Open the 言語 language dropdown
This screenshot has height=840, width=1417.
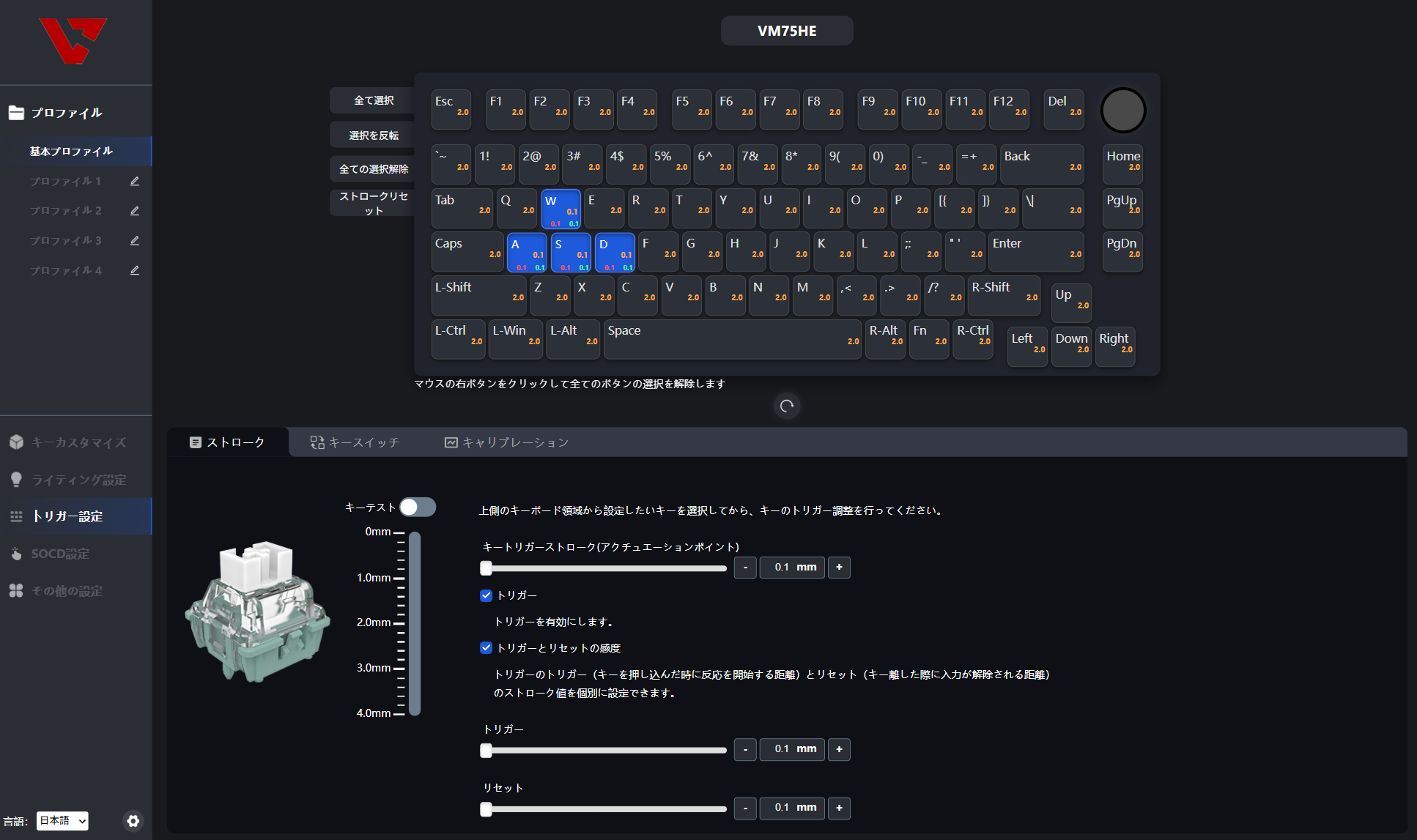[62, 821]
